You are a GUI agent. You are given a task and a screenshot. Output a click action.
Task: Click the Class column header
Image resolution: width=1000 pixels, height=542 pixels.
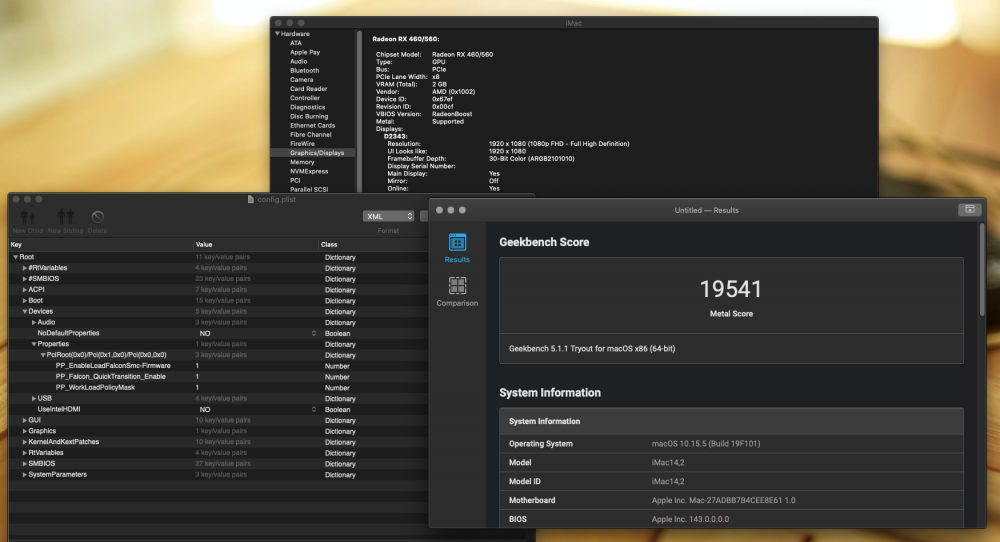click(x=373, y=244)
